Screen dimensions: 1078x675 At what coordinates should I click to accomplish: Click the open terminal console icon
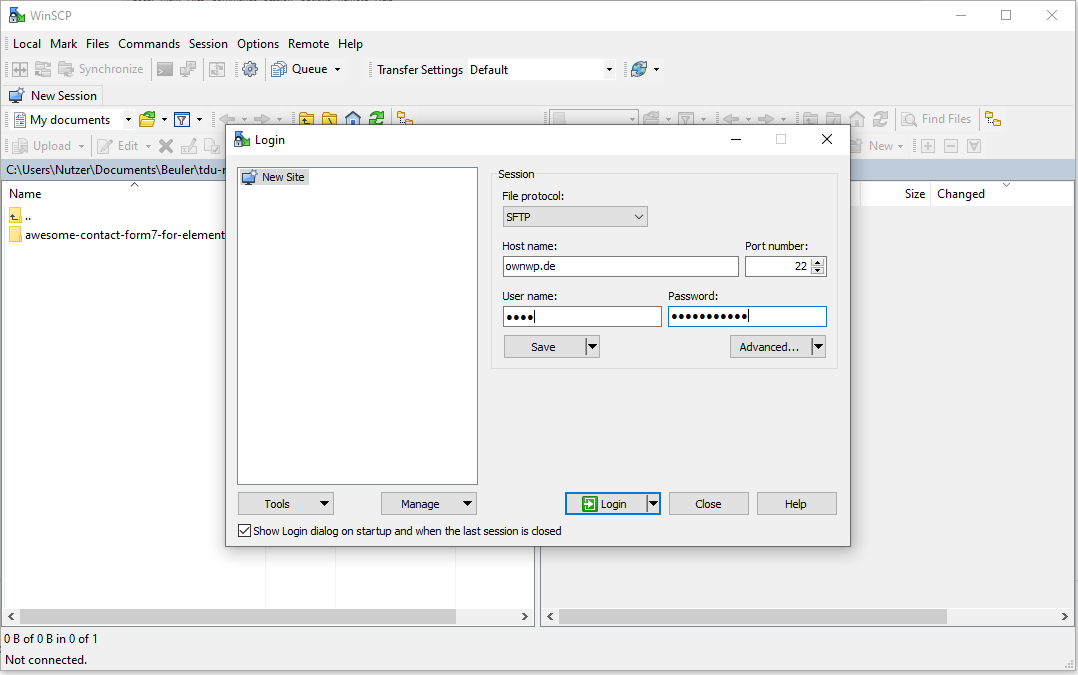pos(165,69)
